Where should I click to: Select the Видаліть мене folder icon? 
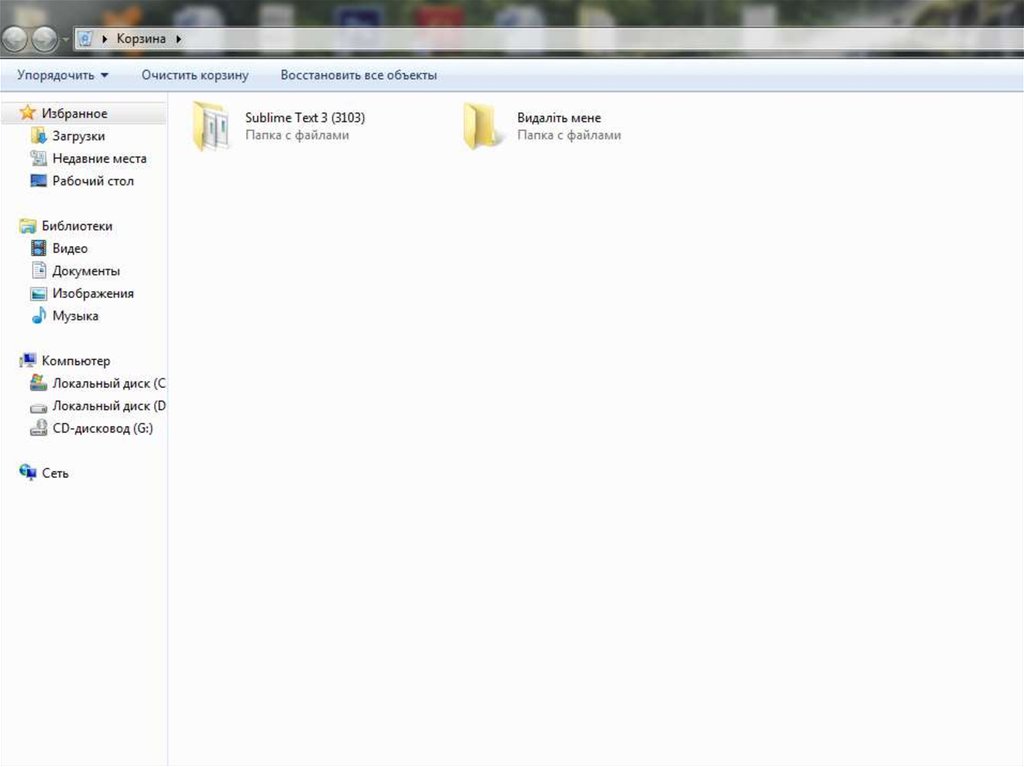coord(483,127)
